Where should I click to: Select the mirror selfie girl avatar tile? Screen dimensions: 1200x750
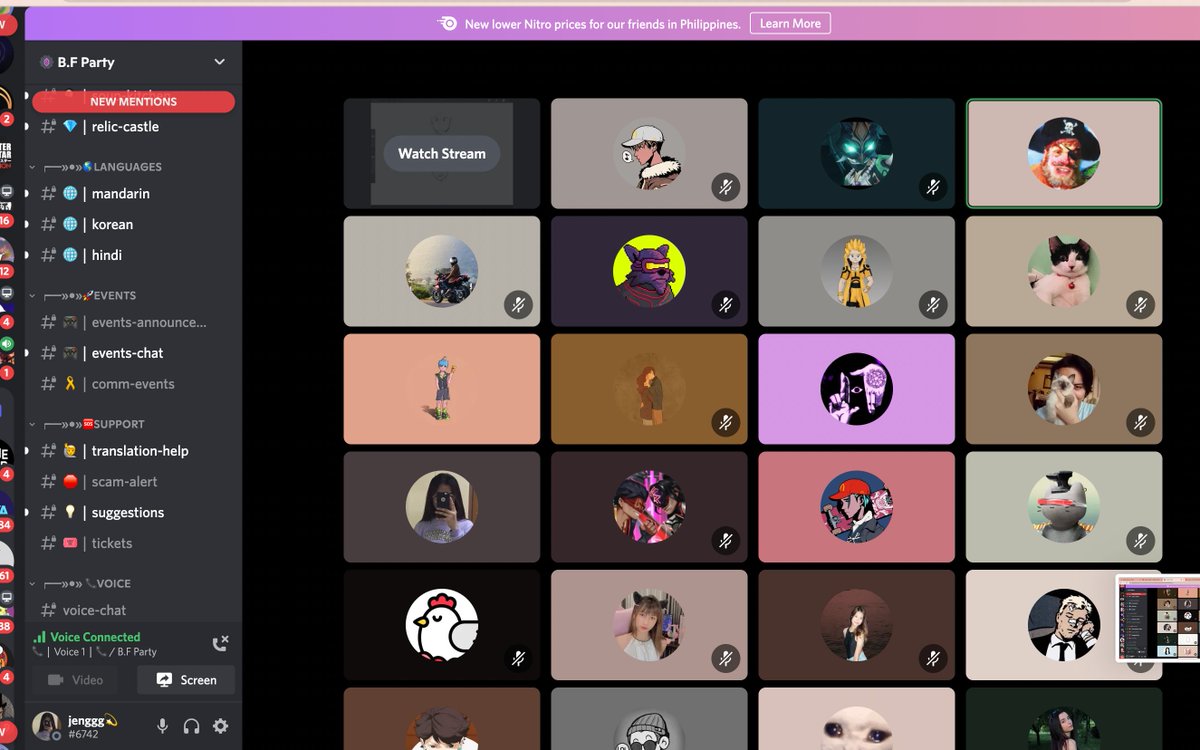pos(442,507)
